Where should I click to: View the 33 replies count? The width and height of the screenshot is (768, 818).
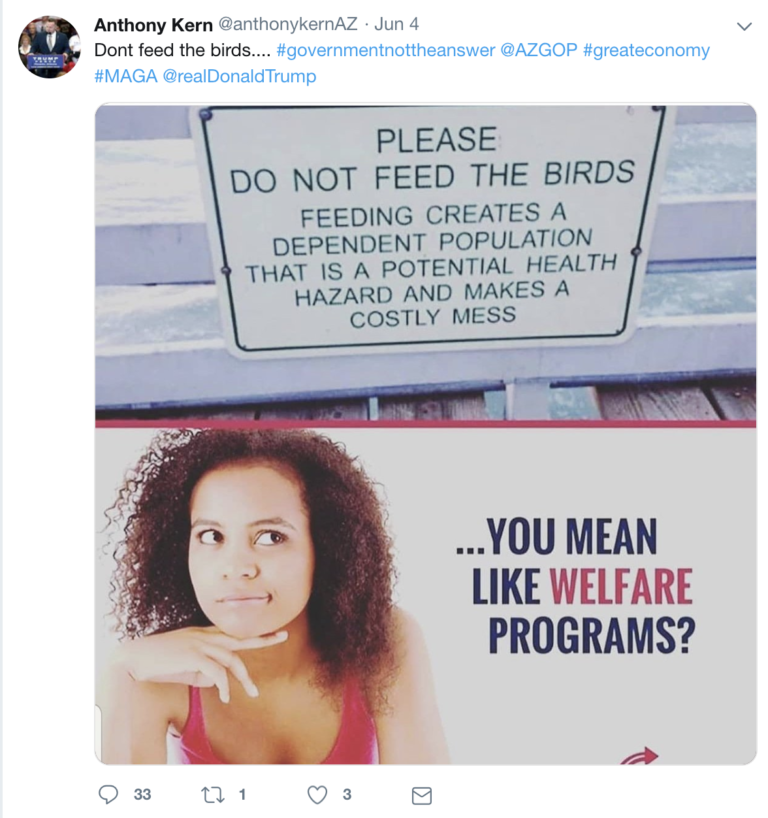(x=142, y=795)
